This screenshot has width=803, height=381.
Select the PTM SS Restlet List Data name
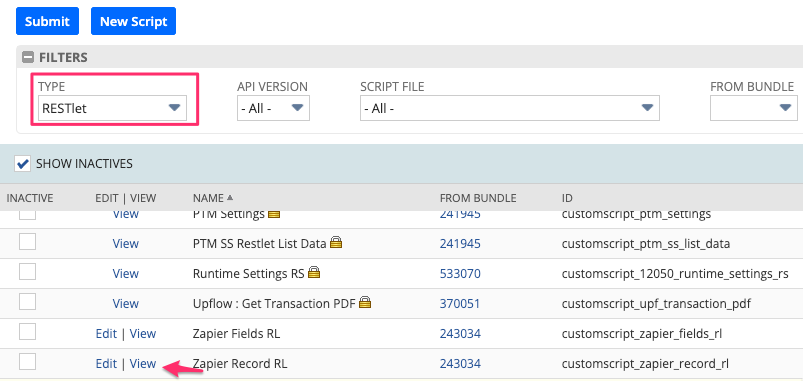point(259,244)
